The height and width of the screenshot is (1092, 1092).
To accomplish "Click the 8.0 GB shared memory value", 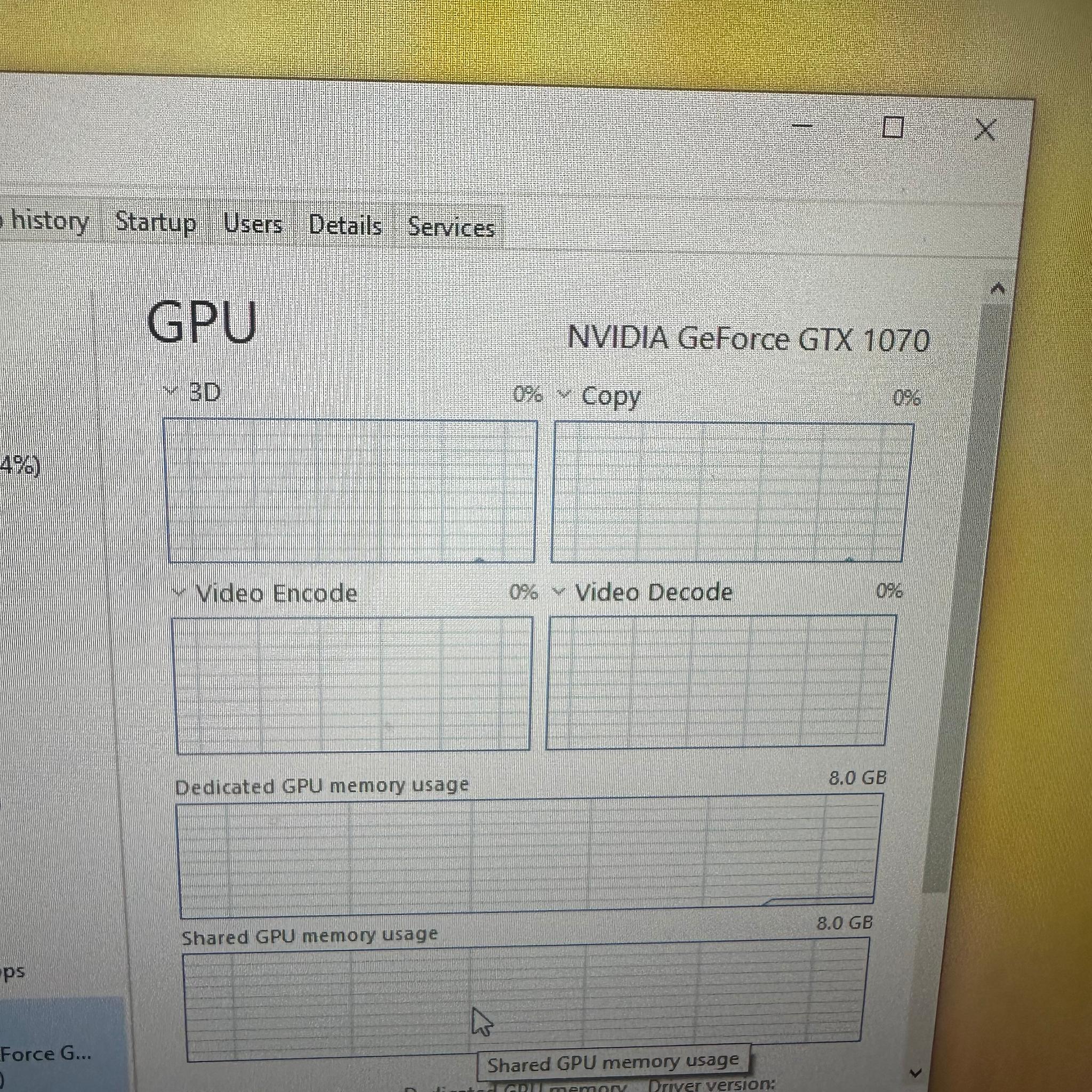I will tap(845, 924).
